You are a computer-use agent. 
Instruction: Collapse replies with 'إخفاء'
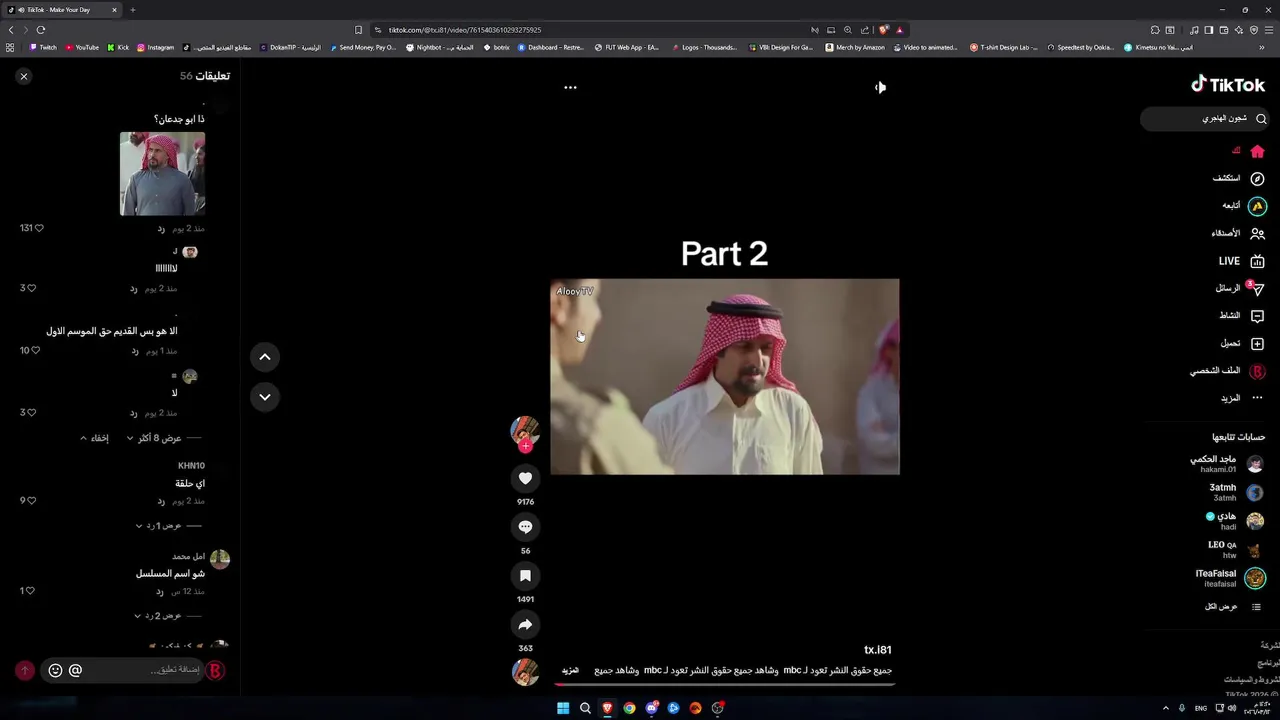[95, 438]
